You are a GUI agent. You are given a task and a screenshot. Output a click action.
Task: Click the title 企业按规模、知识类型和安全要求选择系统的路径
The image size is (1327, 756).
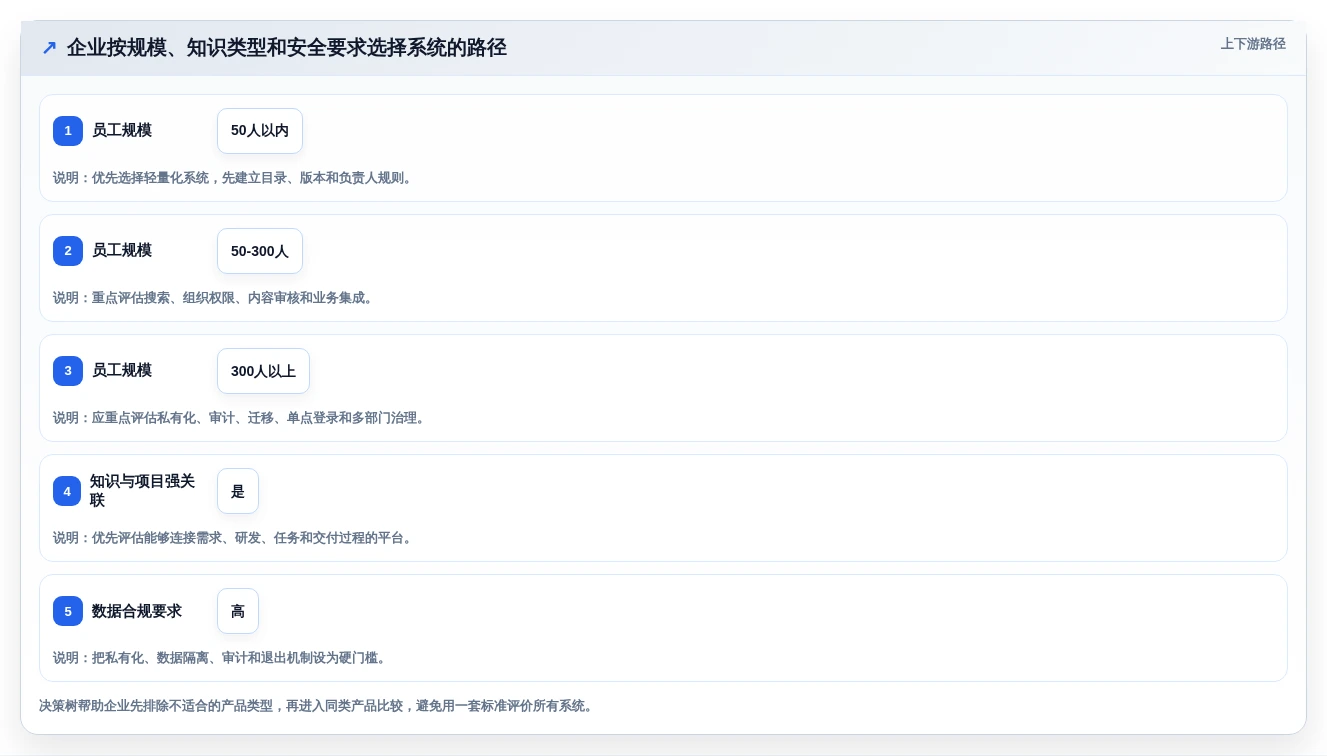(287, 47)
